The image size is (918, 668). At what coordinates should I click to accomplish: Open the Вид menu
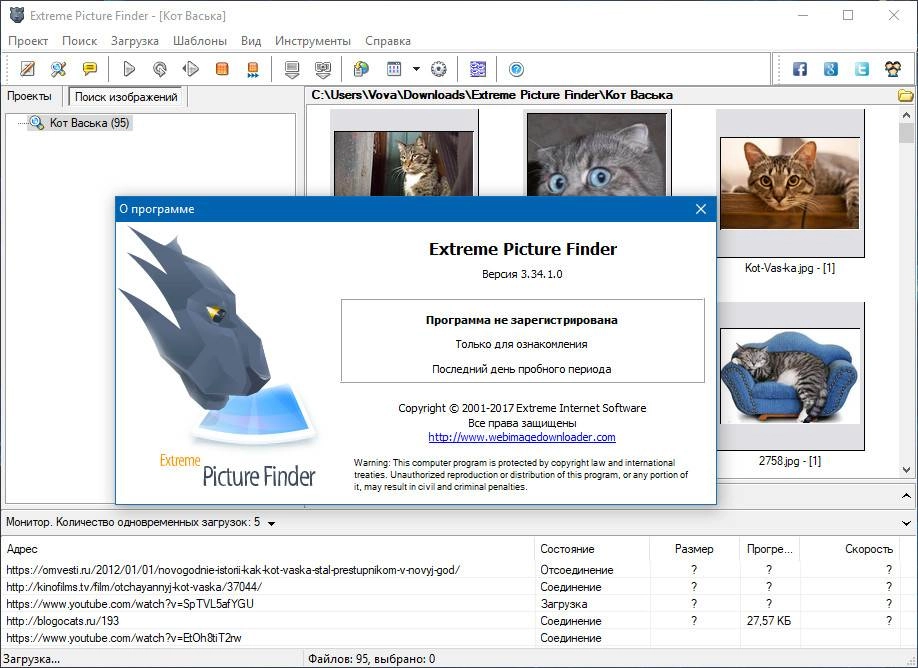tap(251, 41)
